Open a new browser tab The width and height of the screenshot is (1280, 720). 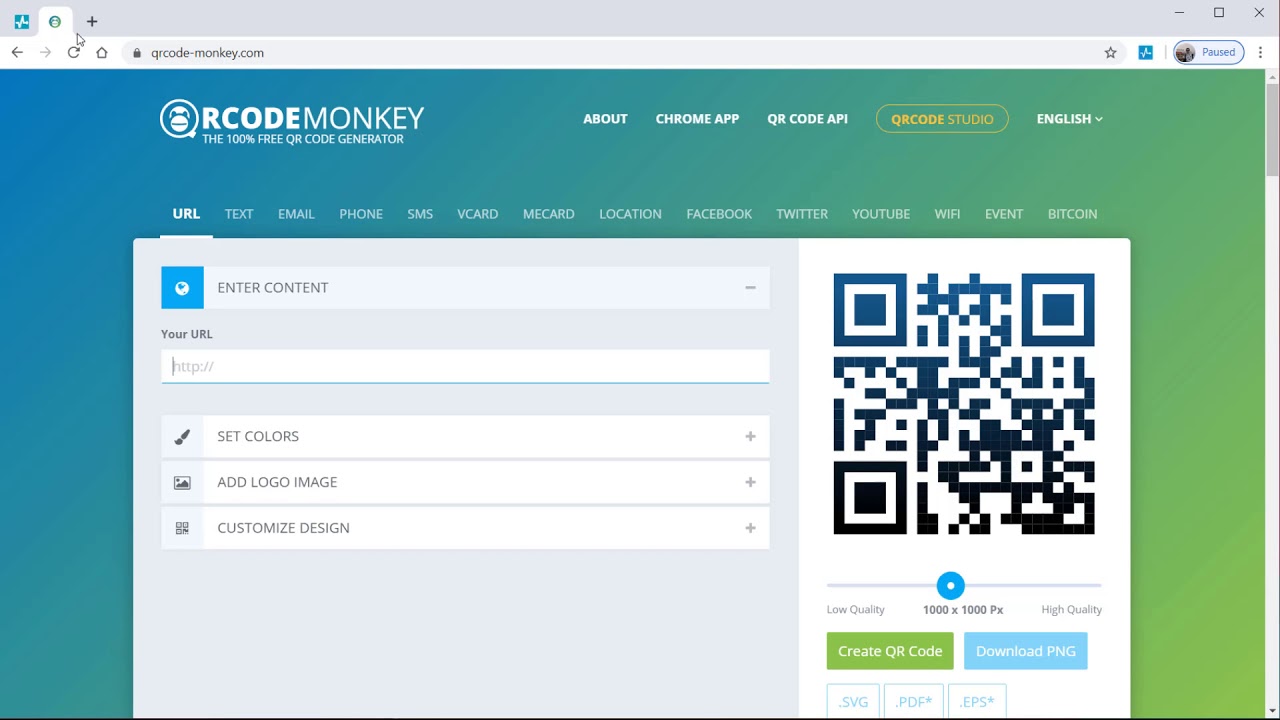point(92,21)
